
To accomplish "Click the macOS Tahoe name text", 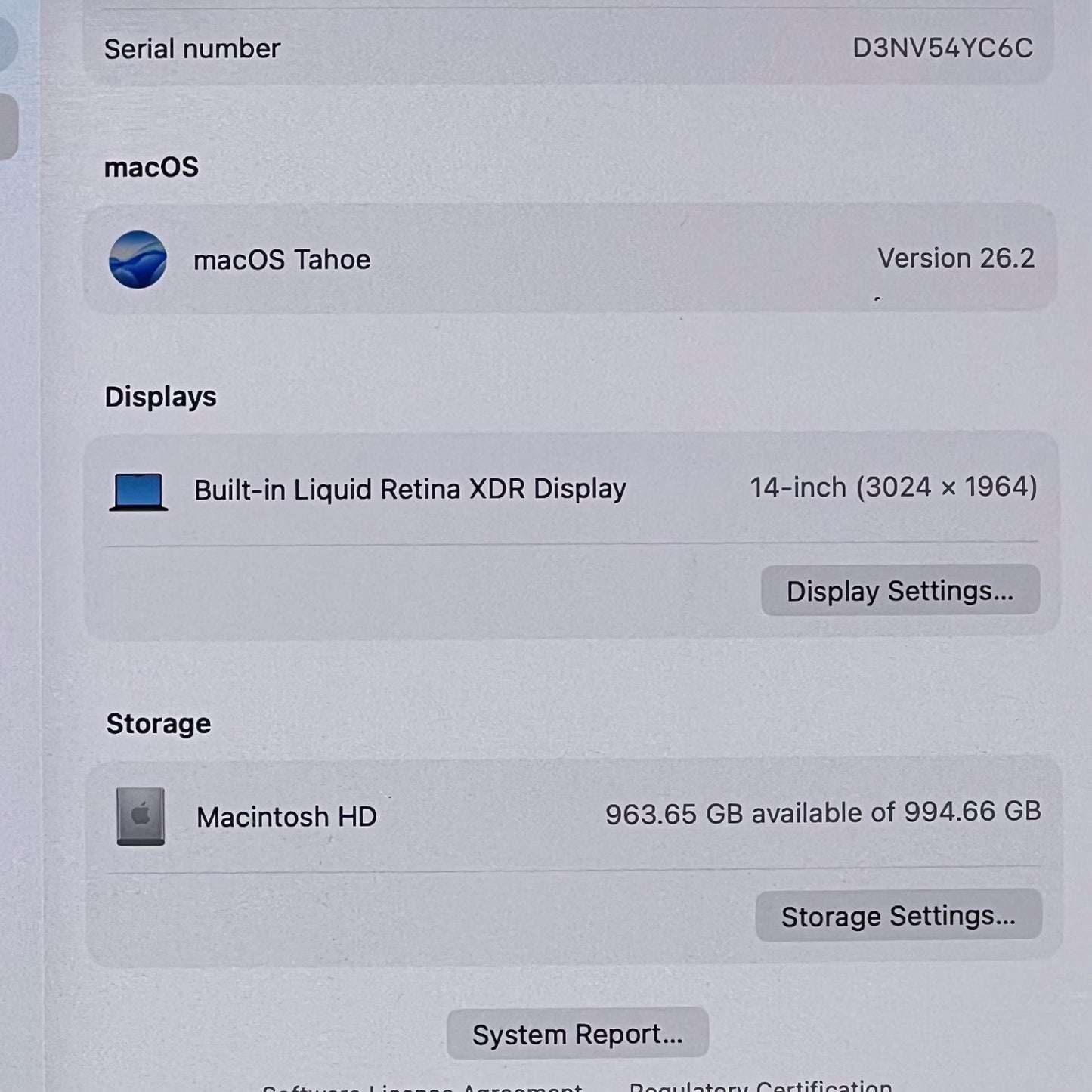I will [282, 260].
